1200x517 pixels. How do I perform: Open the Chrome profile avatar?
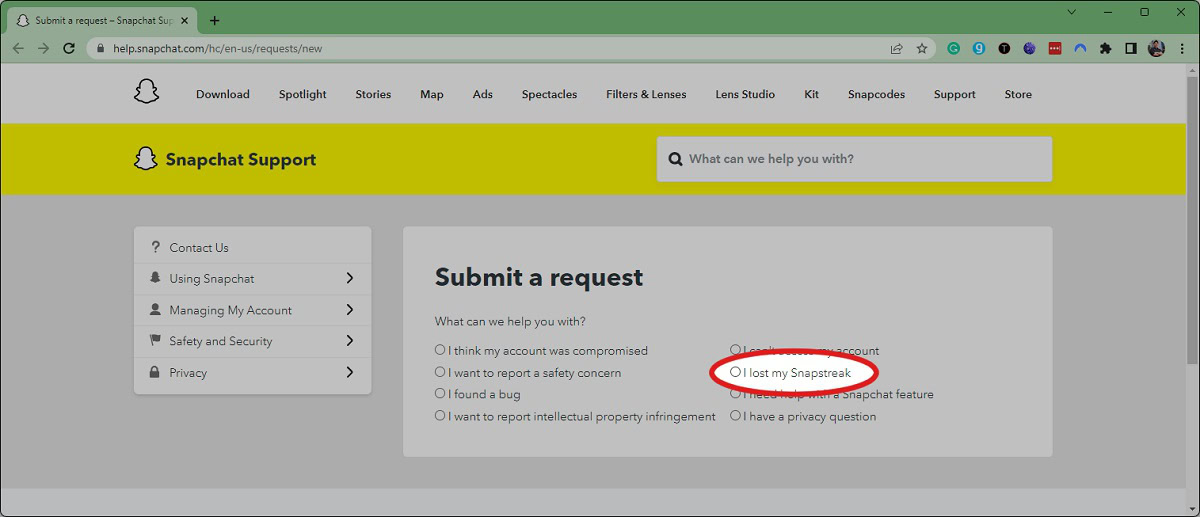point(1156,48)
